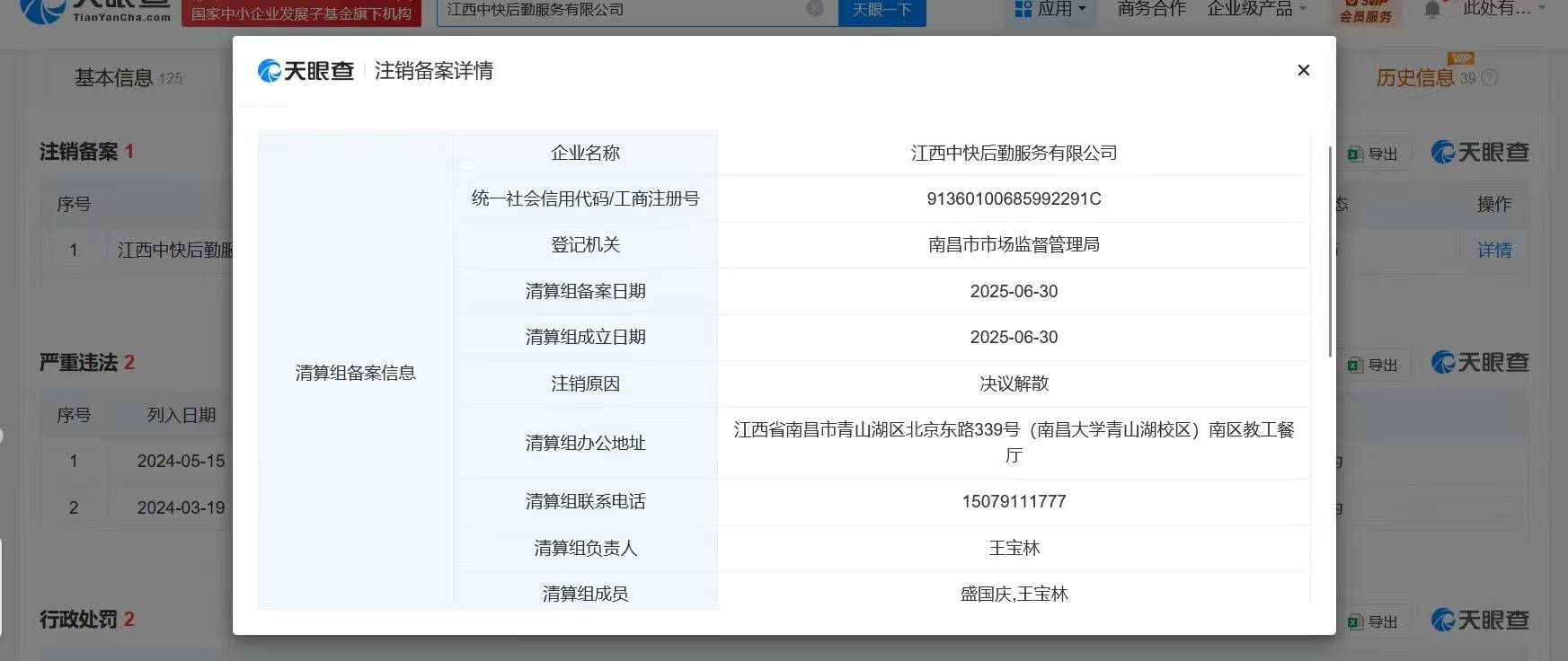Click the 清算组备案日期 label
Image resolution: width=1568 pixels, height=661 pixels.
586,291
